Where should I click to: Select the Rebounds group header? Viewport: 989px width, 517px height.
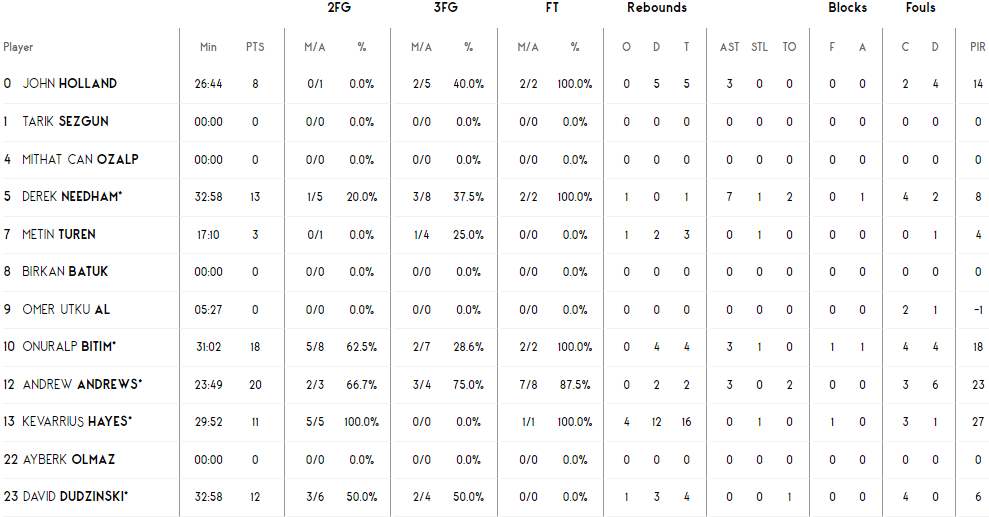tap(657, 8)
